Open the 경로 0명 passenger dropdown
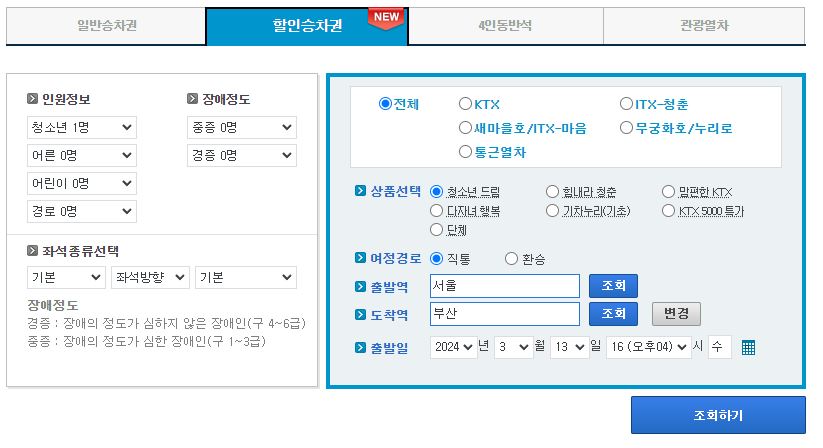Image resolution: width=823 pixels, height=448 pixels. [82, 211]
